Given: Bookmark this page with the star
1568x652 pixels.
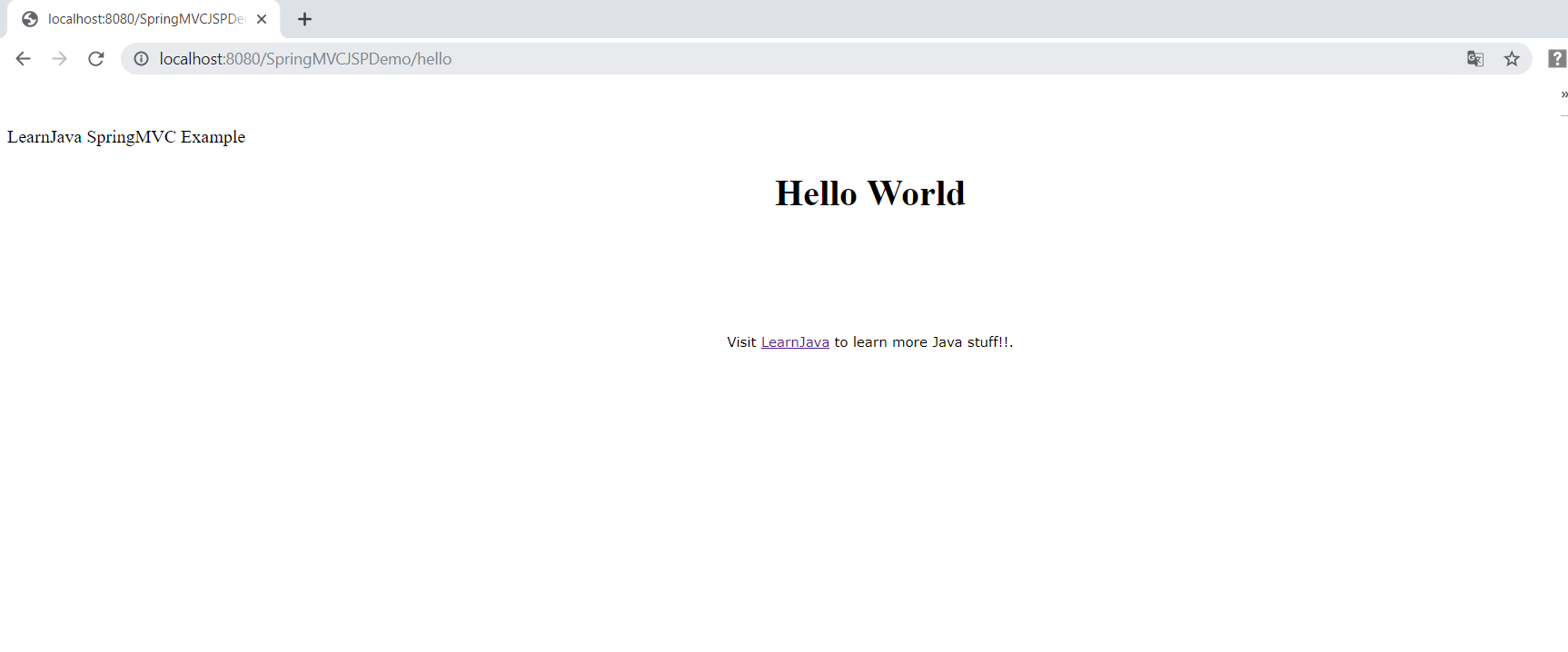Looking at the screenshot, I should pyautogui.click(x=1512, y=59).
